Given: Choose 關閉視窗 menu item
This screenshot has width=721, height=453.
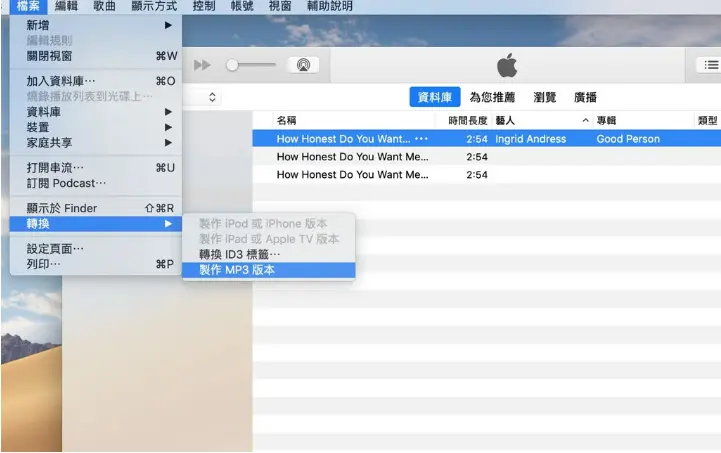Looking at the screenshot, I should (96, 56).
